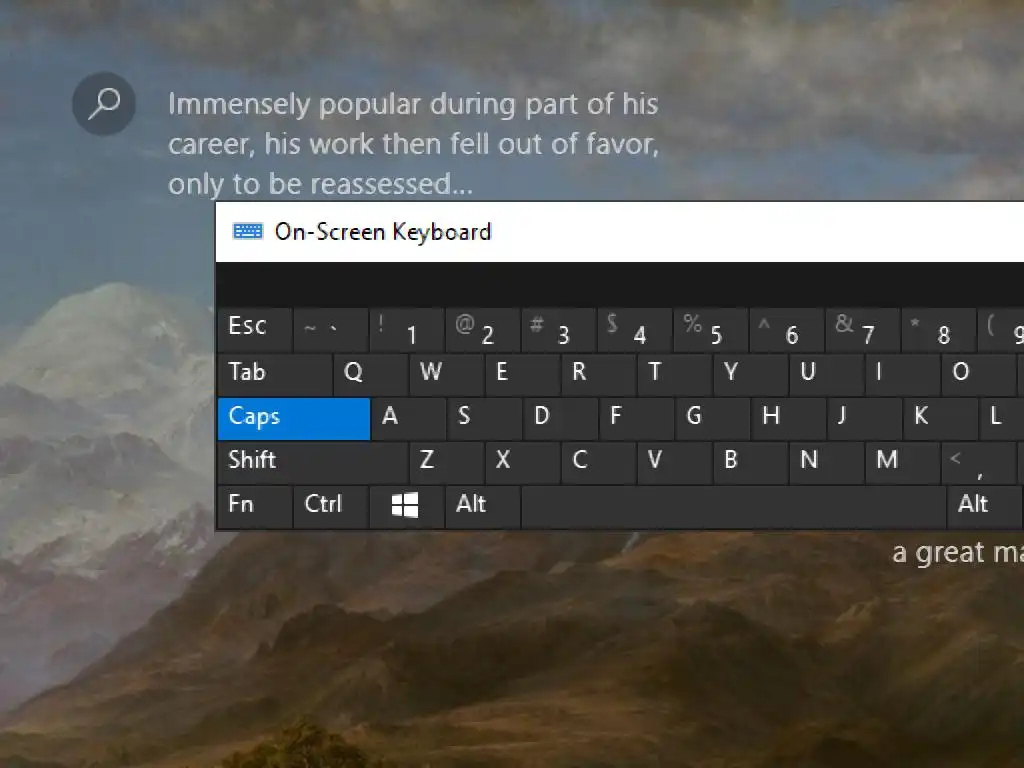This screenshot has width=1024, height=768.
Task: Tap the Esc key
Action: [x=255, y=330]
